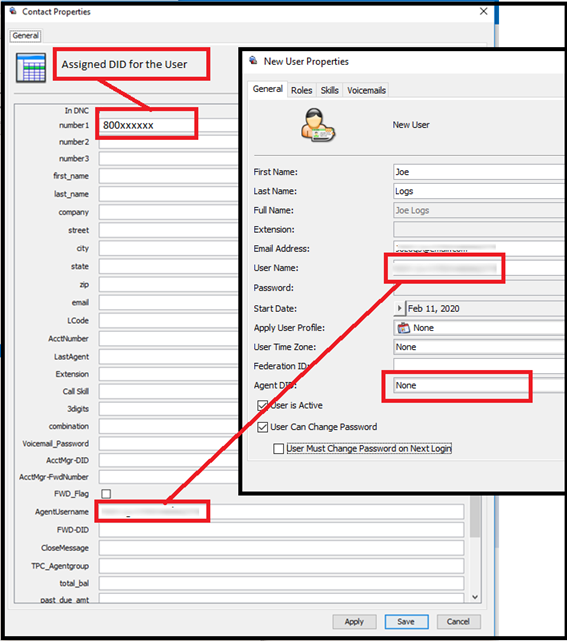Switch to the Skills tab

point(329,90)
